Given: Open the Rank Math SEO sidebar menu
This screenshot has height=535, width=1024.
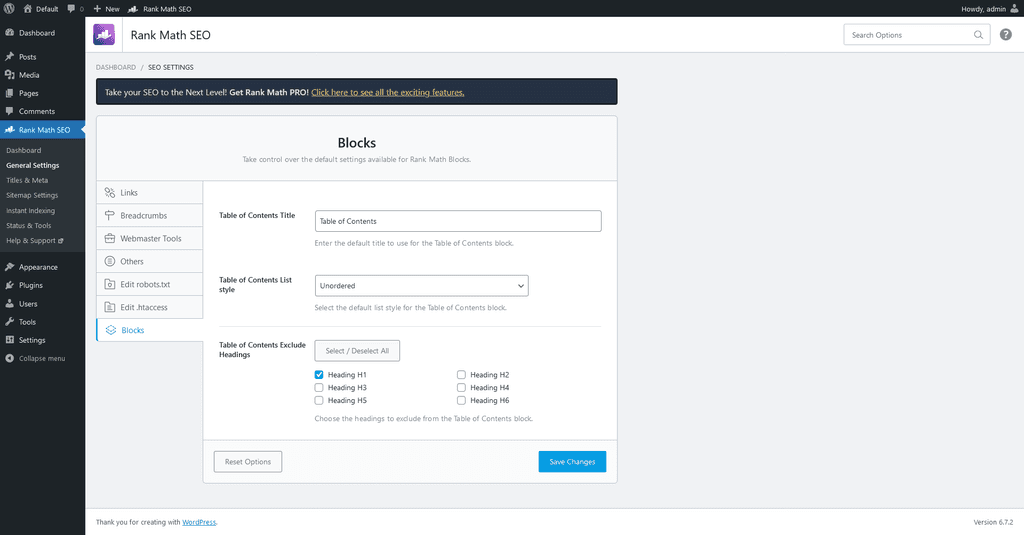Looking at the screenshot, I should click(x=42, y=130).
